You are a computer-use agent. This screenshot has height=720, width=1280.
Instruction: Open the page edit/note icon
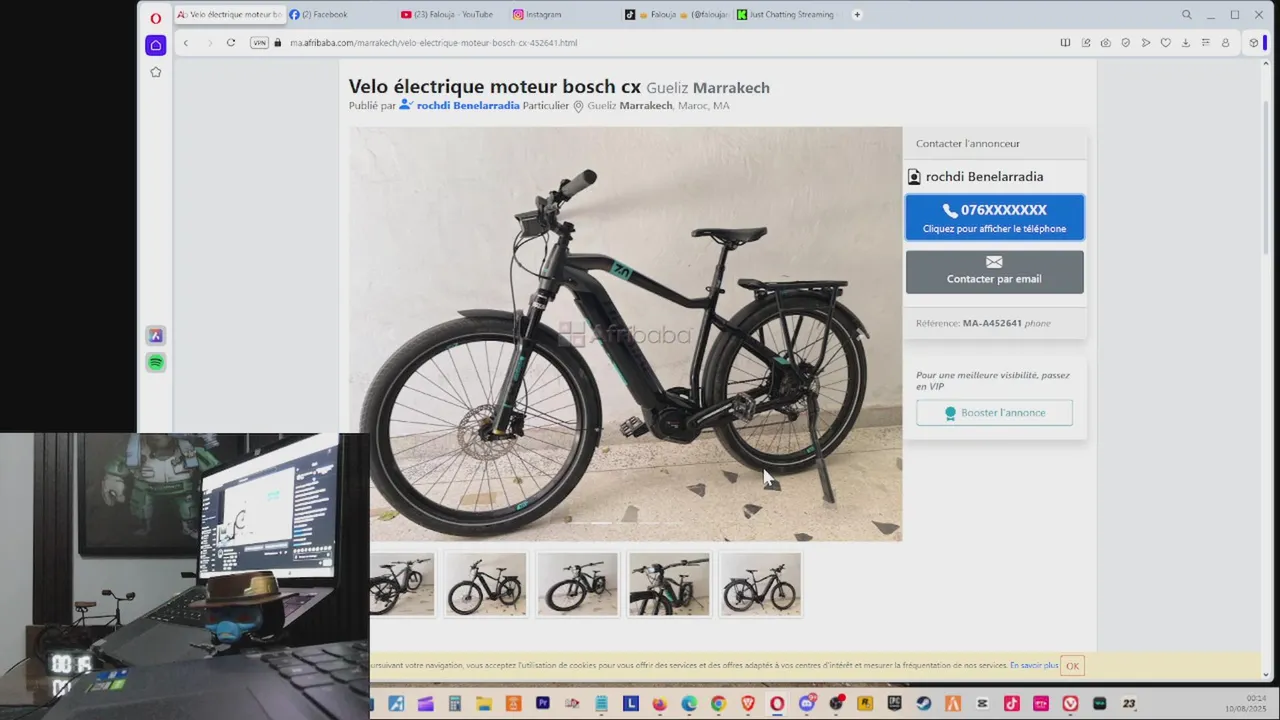[x=1086, y=43]
